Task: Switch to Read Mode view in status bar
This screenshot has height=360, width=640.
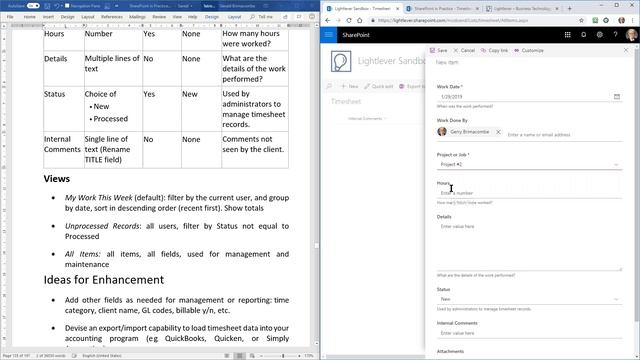Action: (x=227, y=356)
